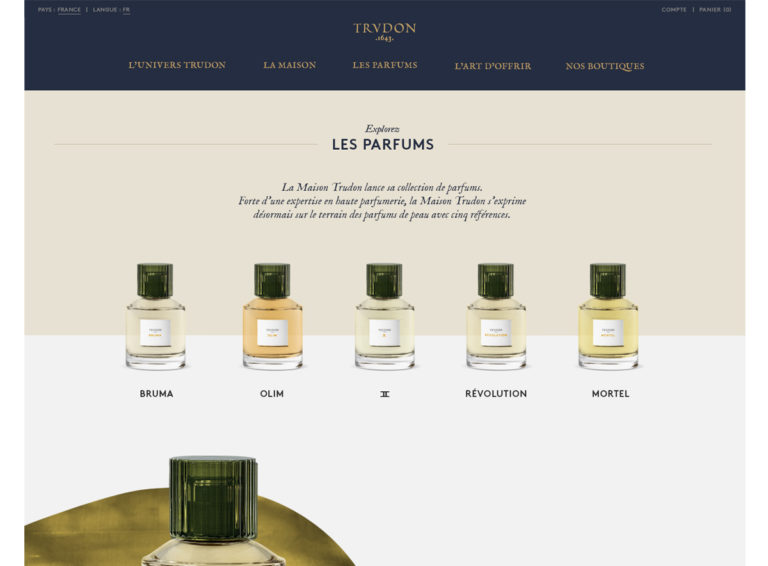This screenshot has width=768, height=566.
Task: Click the Trudon 1643 logo
Action: (384, 32)
